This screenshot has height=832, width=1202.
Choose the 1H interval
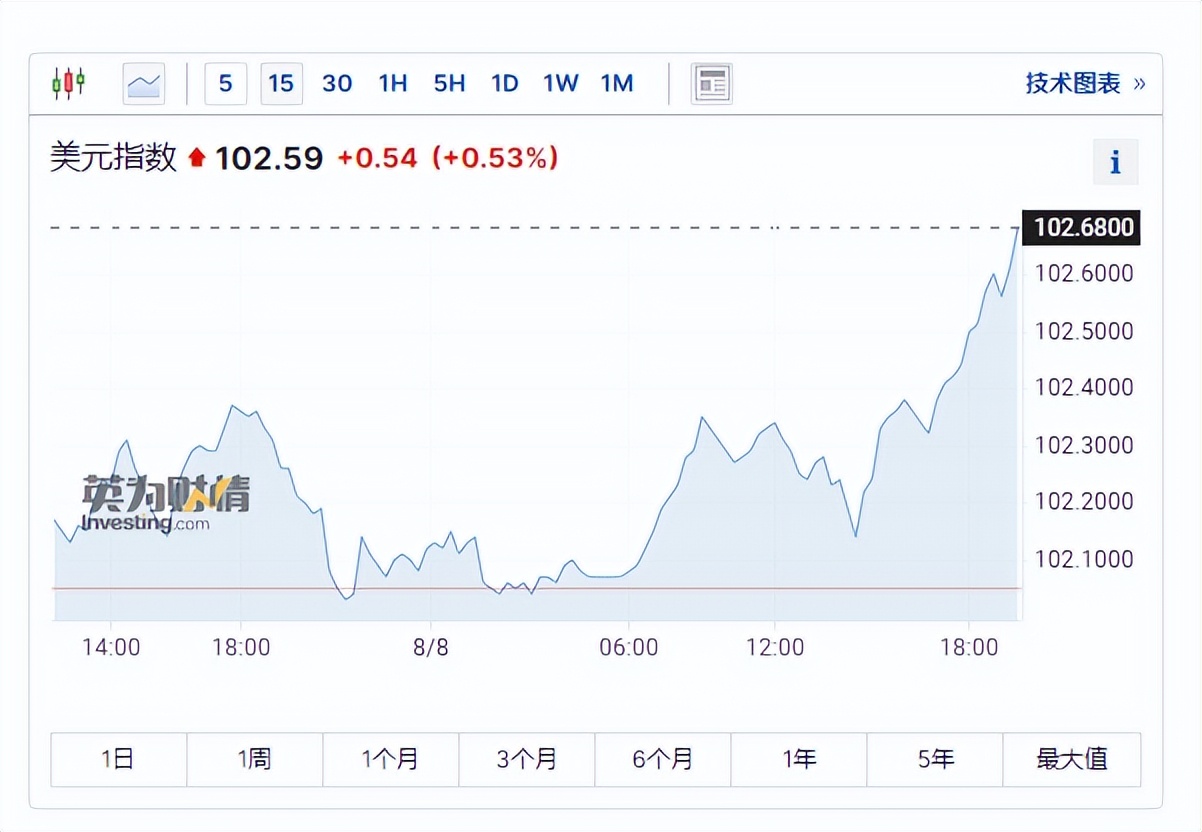393,83
